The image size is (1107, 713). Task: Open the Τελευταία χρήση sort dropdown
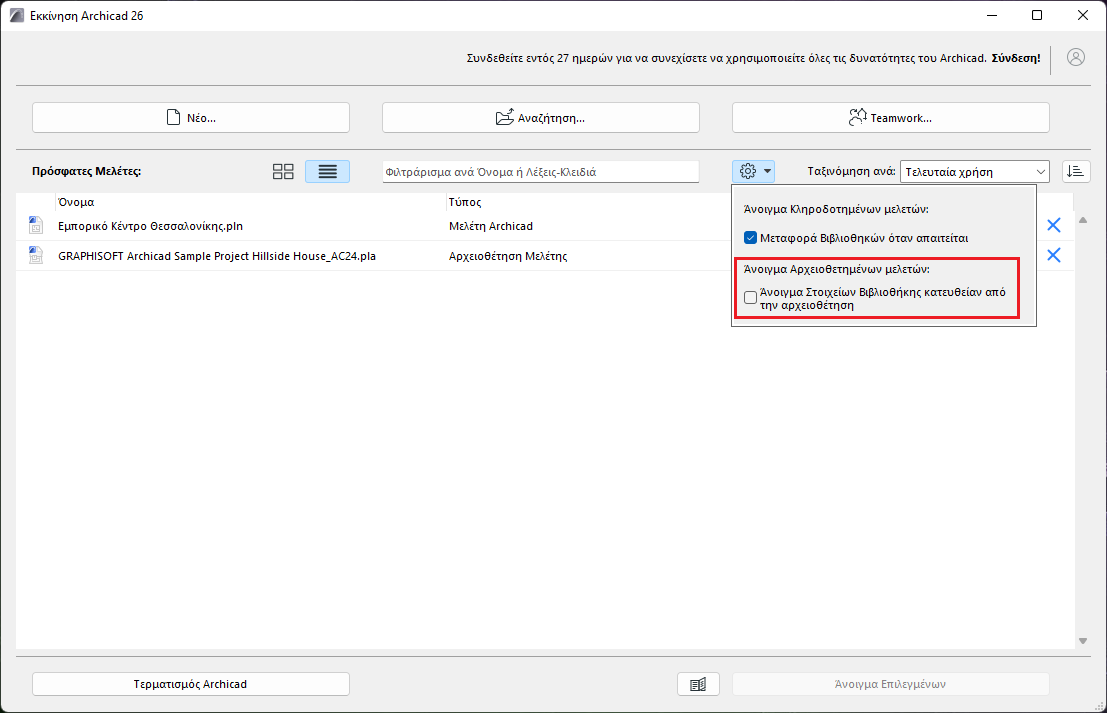click(974, 171)
